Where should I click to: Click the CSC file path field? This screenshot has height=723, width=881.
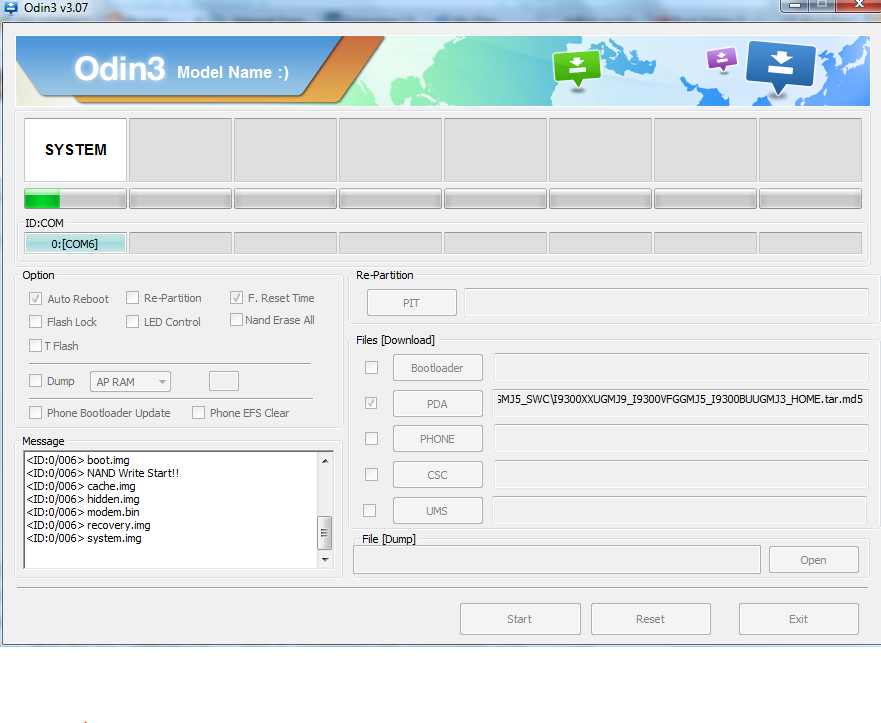tap(681, 475)
